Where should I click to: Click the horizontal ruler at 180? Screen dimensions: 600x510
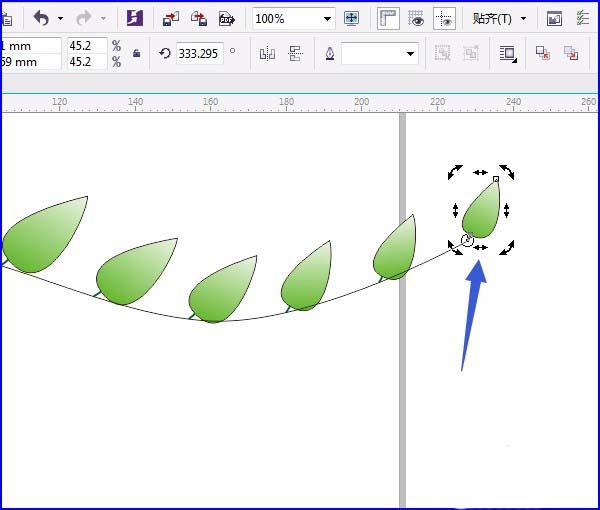coord(287,102)
